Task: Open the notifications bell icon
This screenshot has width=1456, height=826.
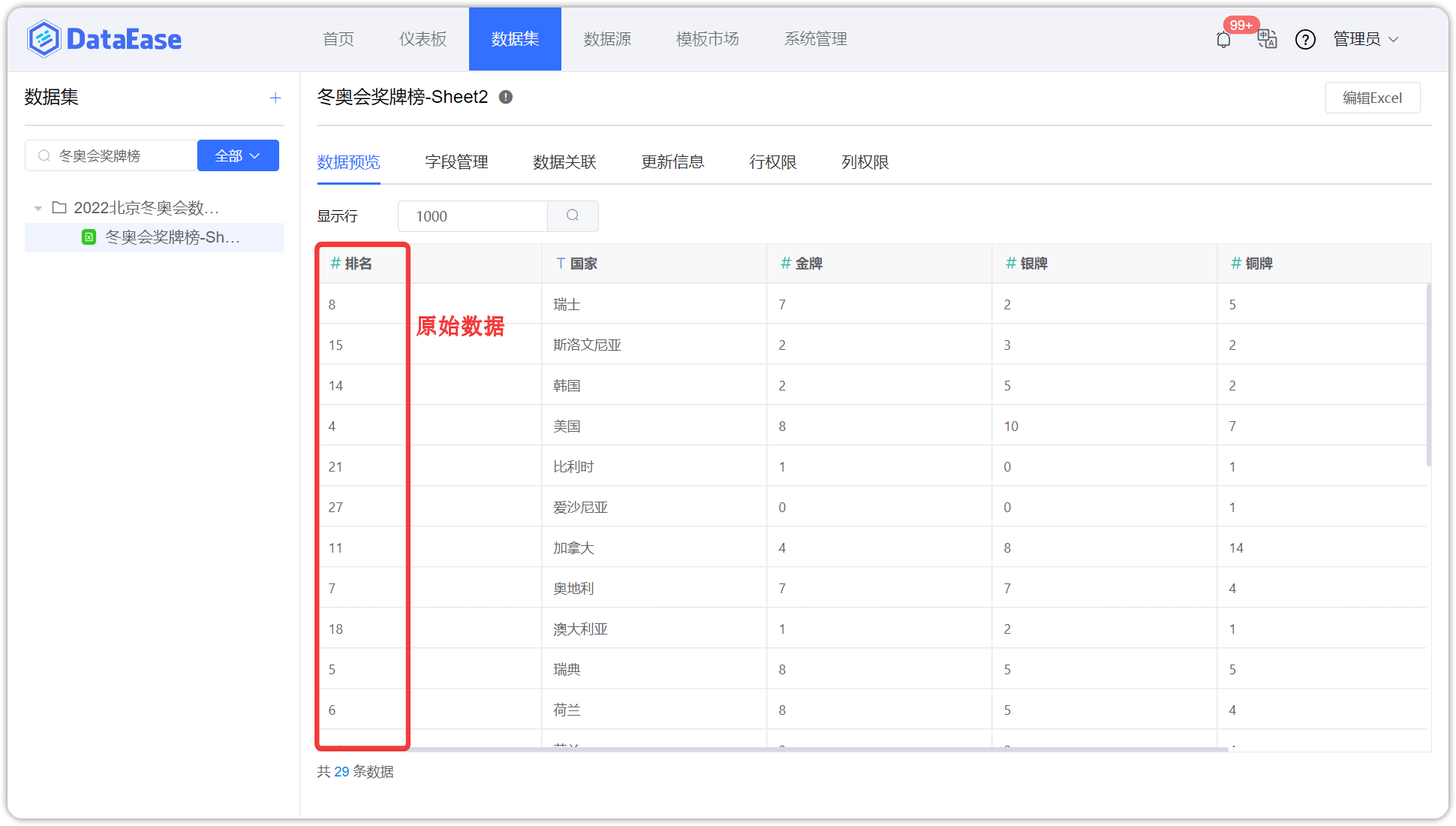Action: click(1223, 40)
